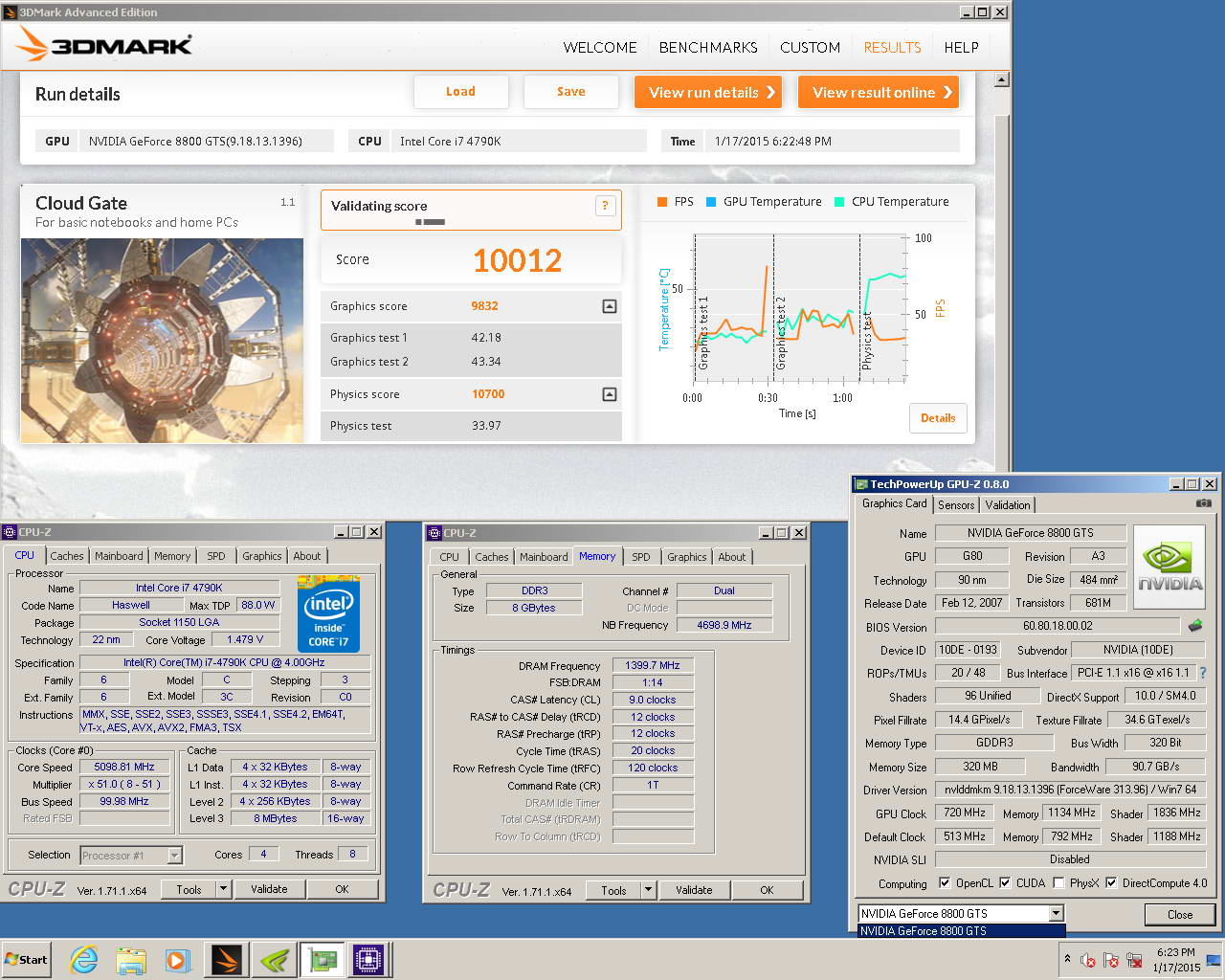Collapse the Physics score section
This screenshot has width=1225, height=980.
pos(610,394)
